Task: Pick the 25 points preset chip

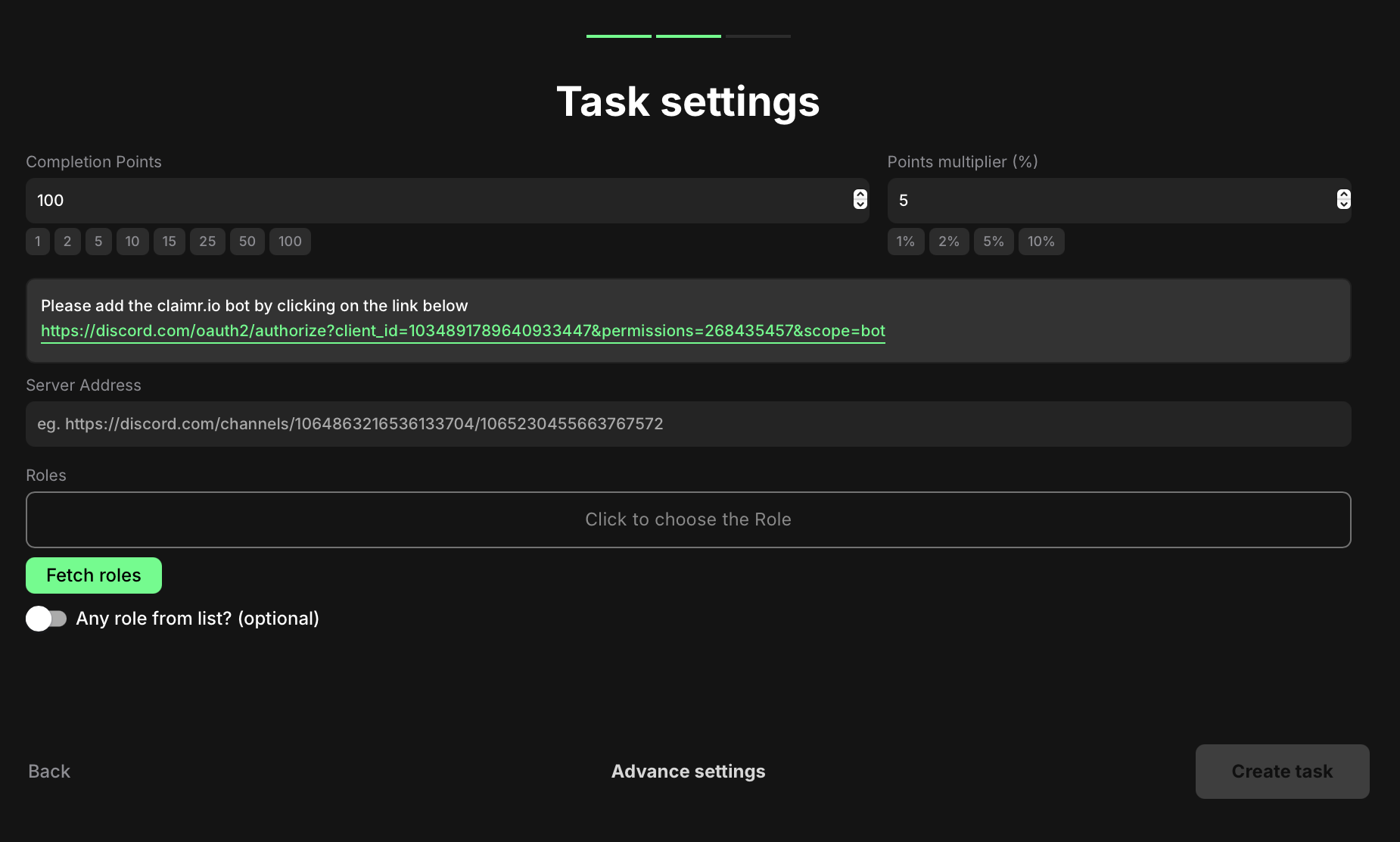Action: pyautogui.click(x=207, y=242)
